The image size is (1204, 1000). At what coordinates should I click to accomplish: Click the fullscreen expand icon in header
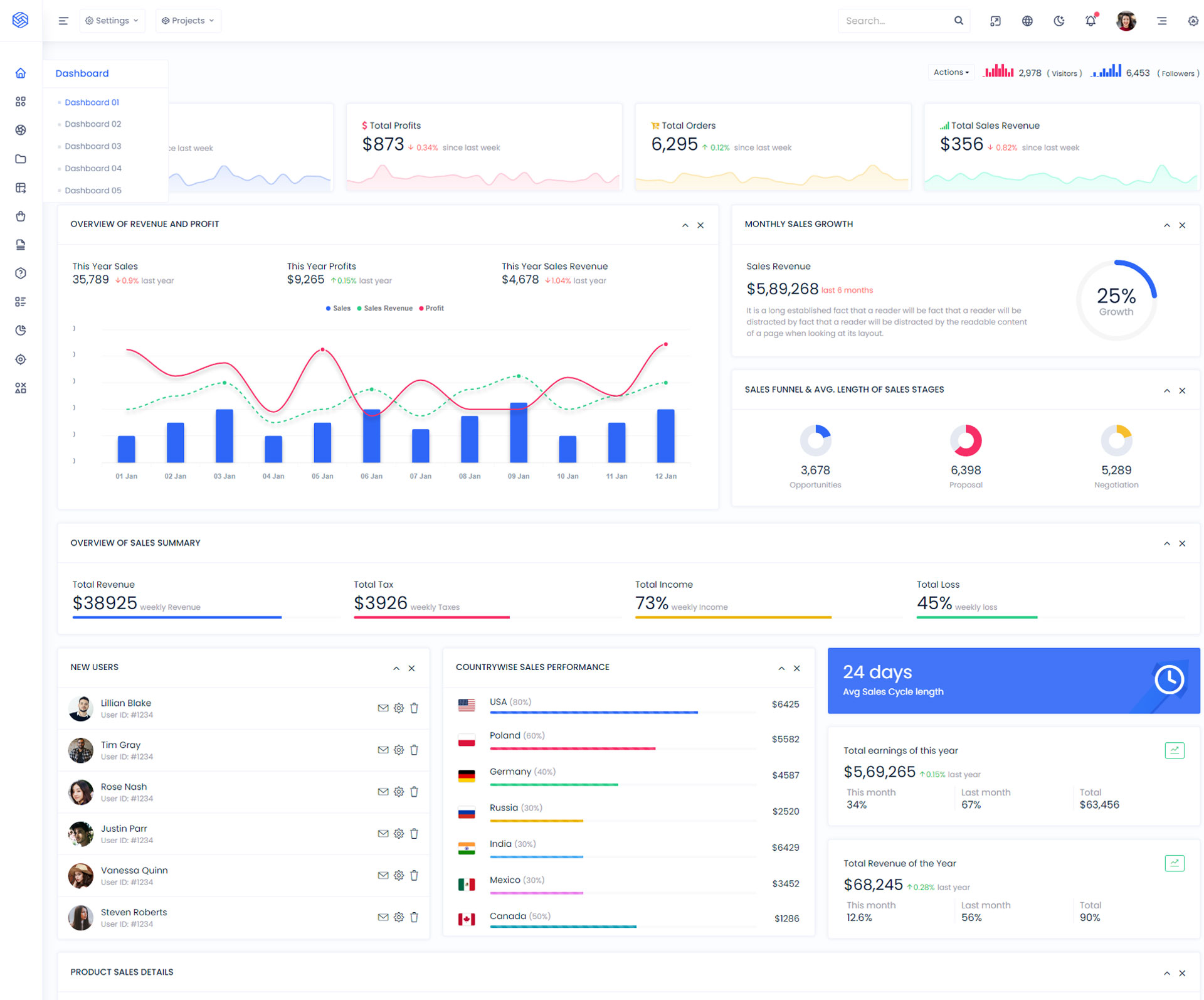pyautogui.click(x=995, y=21)
